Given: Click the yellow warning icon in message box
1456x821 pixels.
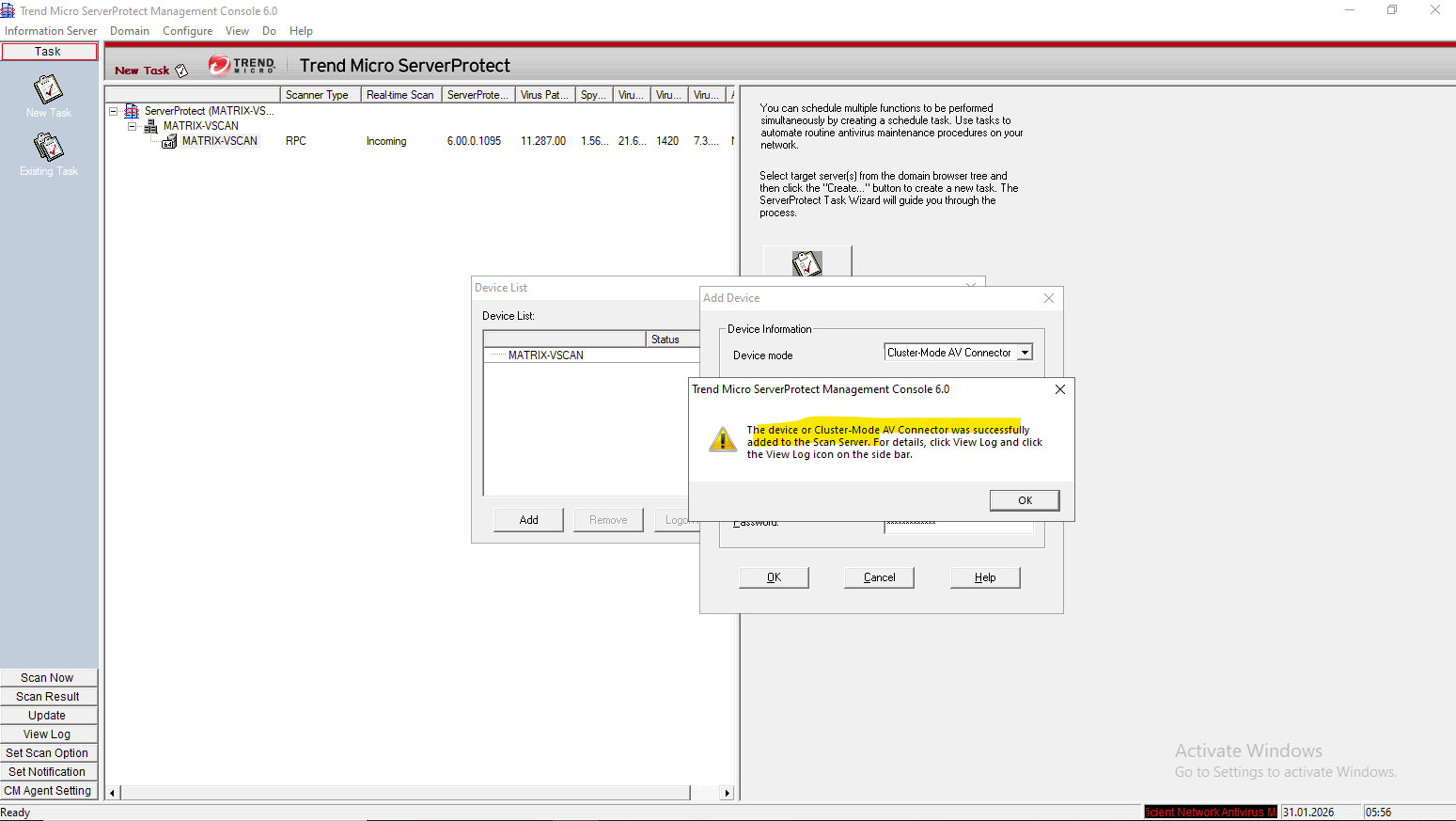Looking at the screenshot, I should (x=722, y=439).
